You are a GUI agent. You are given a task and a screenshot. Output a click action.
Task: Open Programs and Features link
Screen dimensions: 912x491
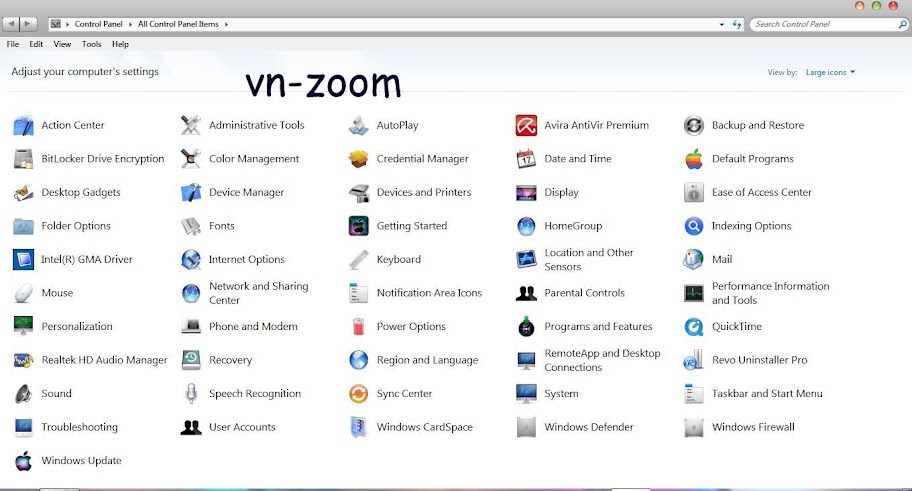click(x=598, y=327)
